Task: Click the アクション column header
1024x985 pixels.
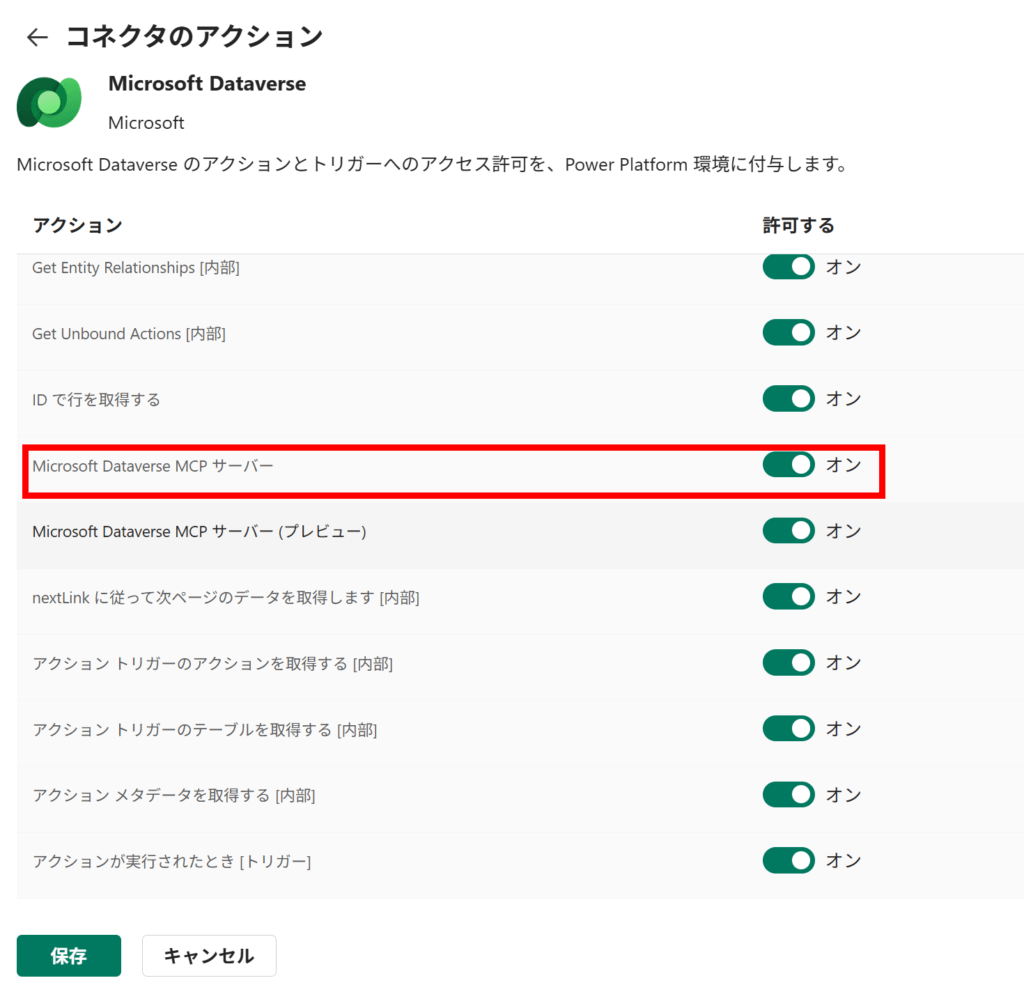Action: click(77, 226)
